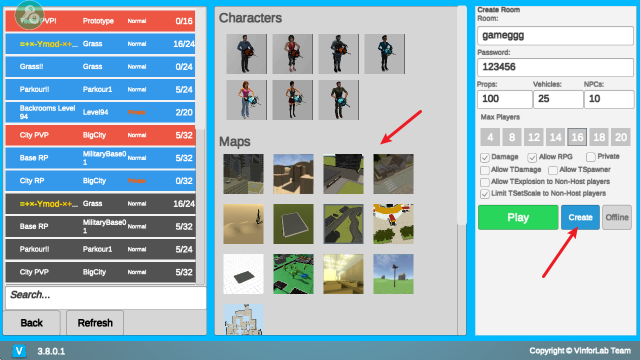Viewport: 640px width, 360px height.
Task: Pick the colorful circular plaza map
Action: [x=393, y=224]
